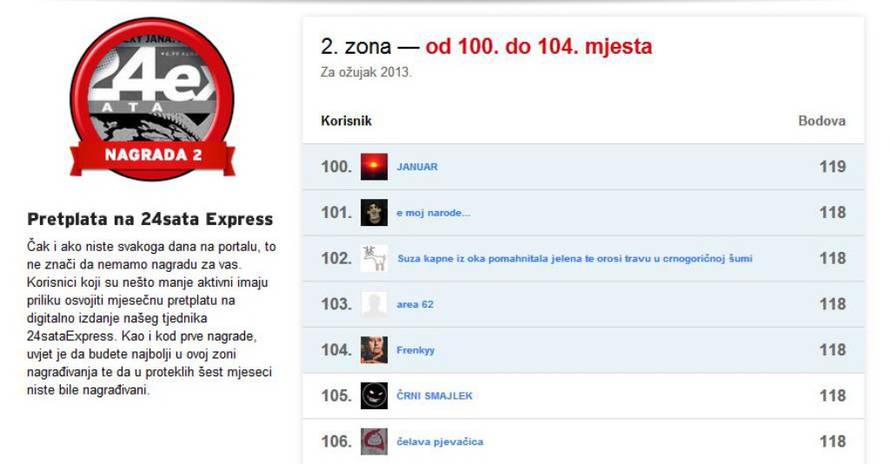This screenshot has height=464, width=890.
Task: Click Frenkyy's face avatar
Action: [374, 350]
